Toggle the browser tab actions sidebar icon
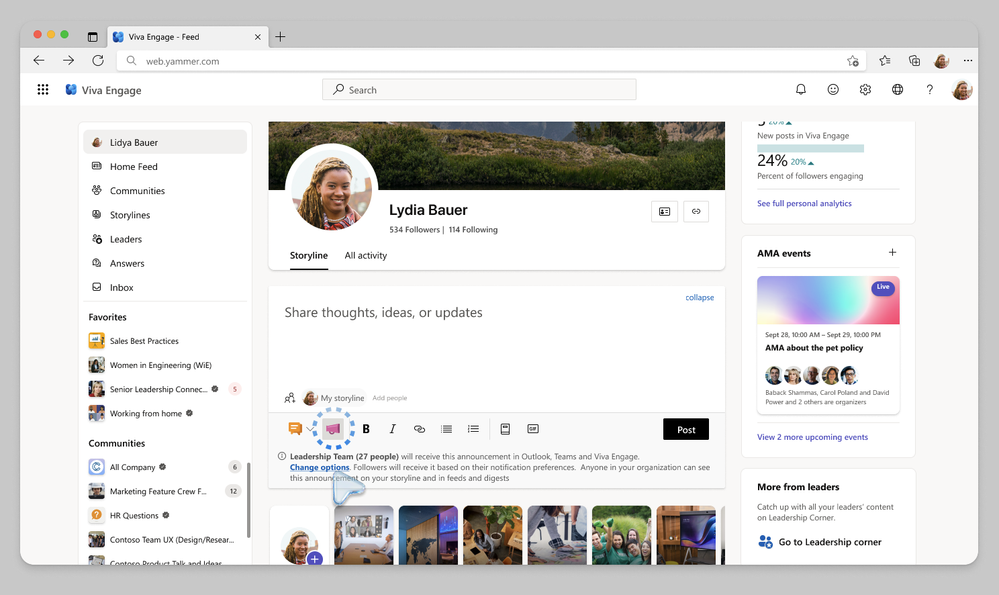This screenshot has height=595, width=999. pyautogui.click(x=92, y=37)
